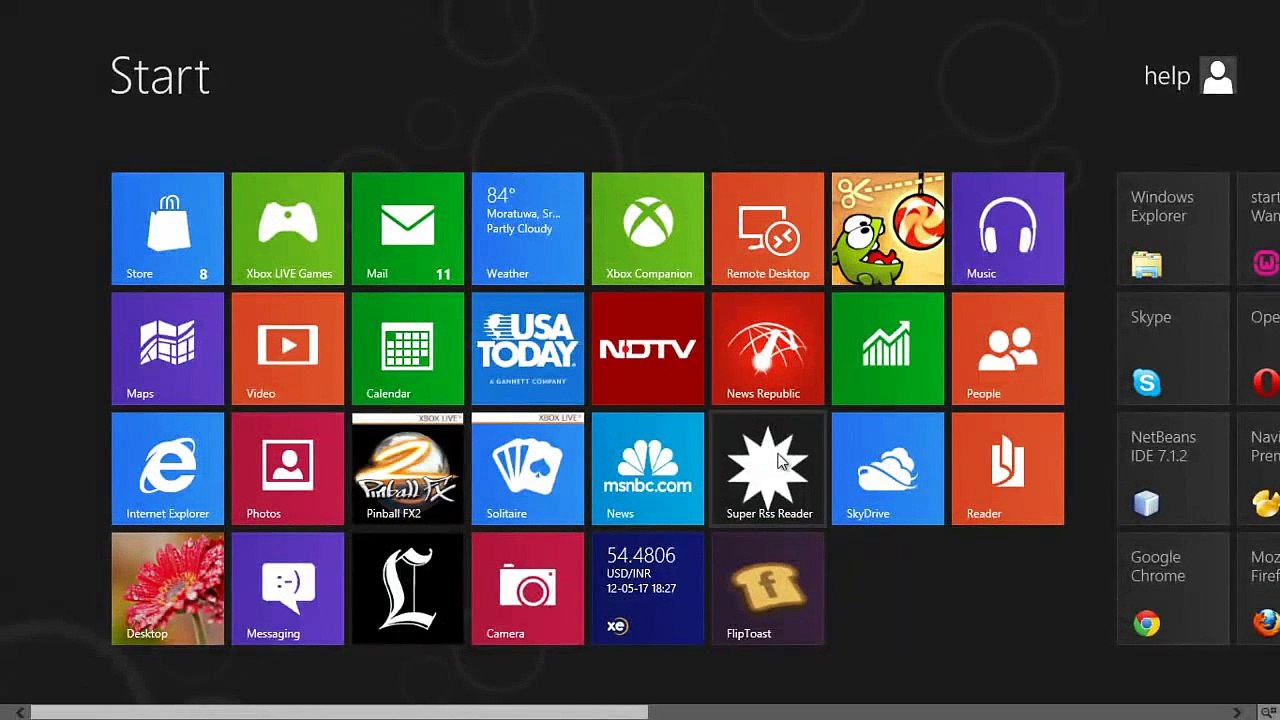
Task: Open the NDTV tile
Action: [x=647, y=349]
